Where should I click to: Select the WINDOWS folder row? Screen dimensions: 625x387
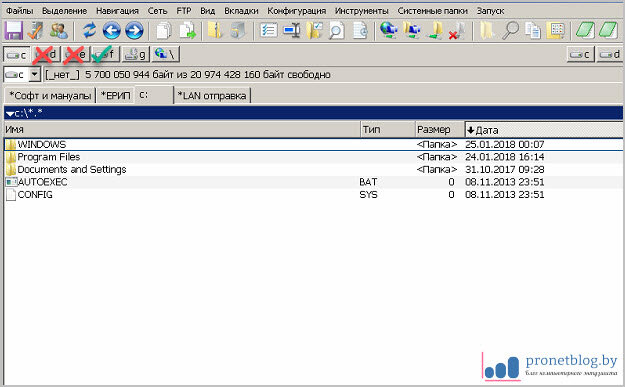pos(313,144)
